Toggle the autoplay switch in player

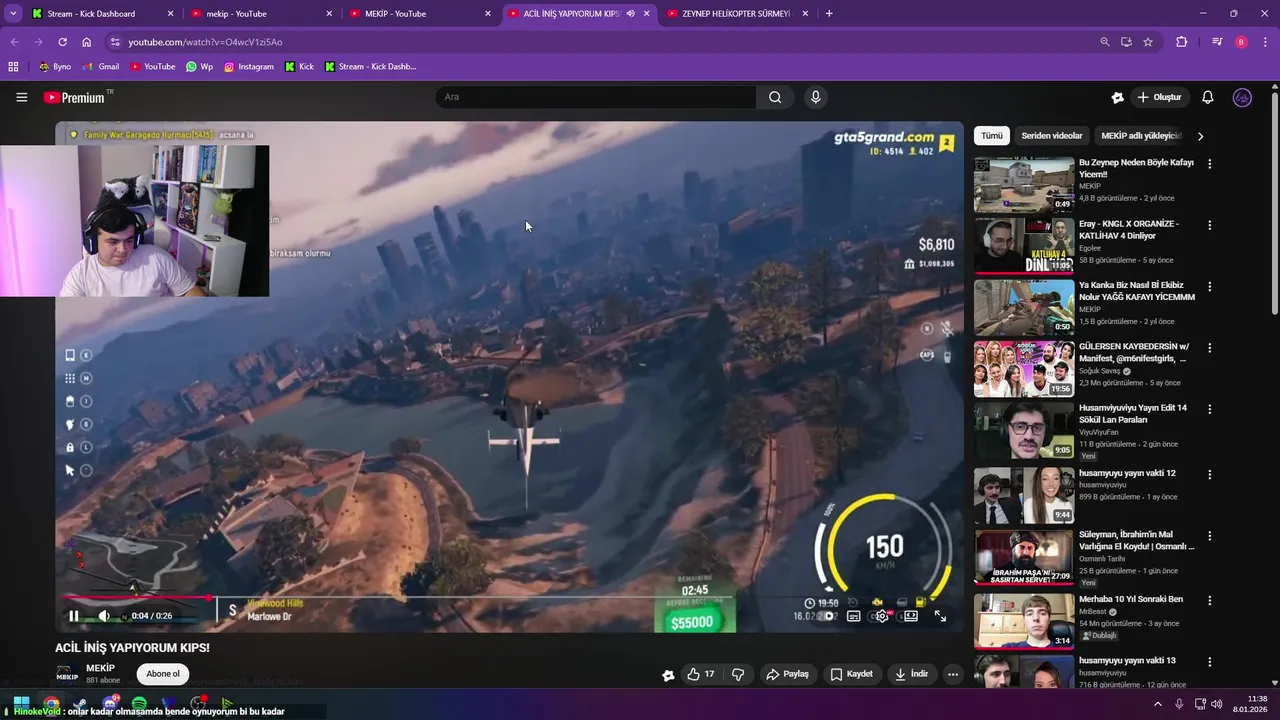point(826,616)
